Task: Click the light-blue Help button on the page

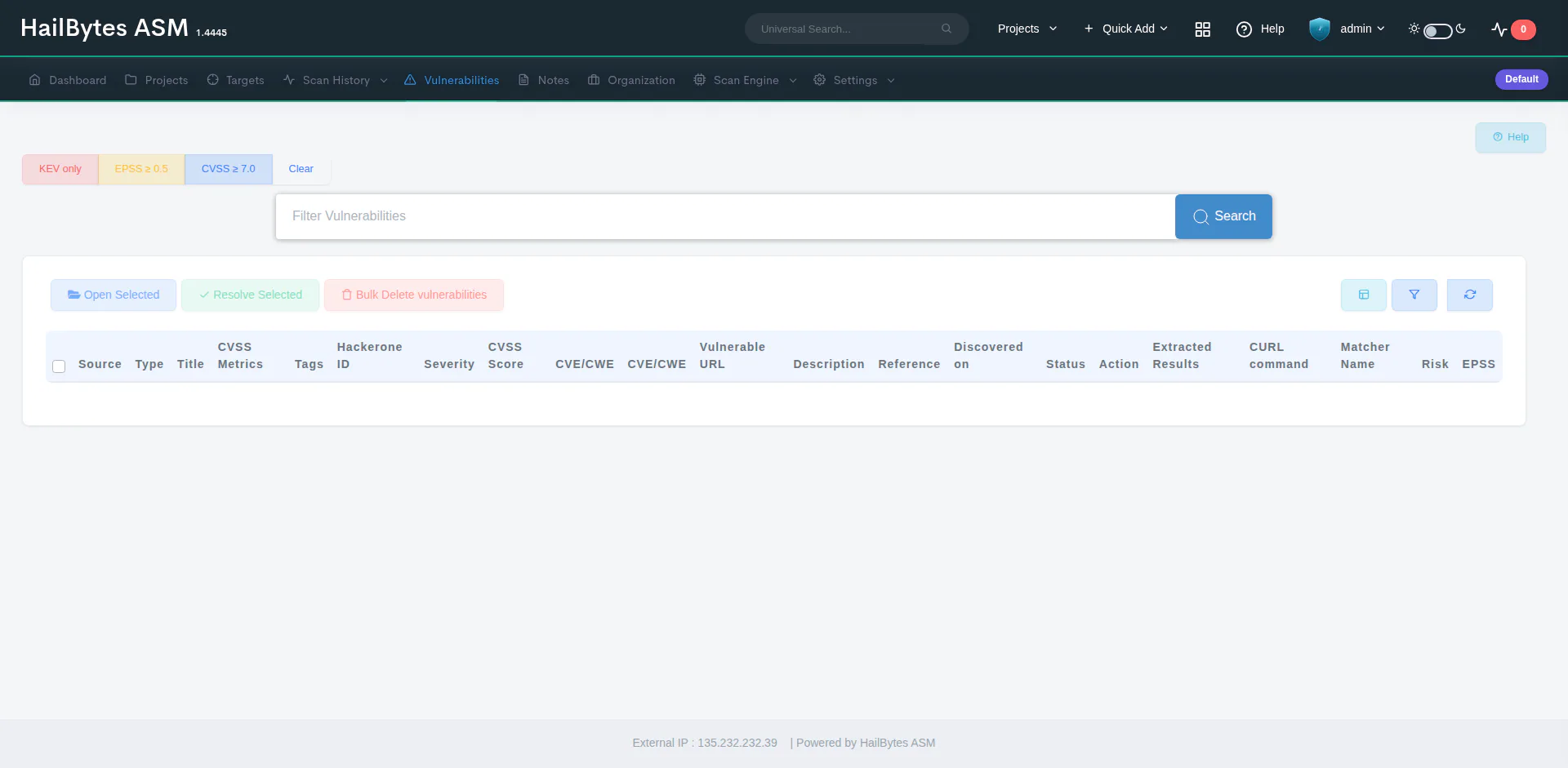Action: click(1511, 137)
